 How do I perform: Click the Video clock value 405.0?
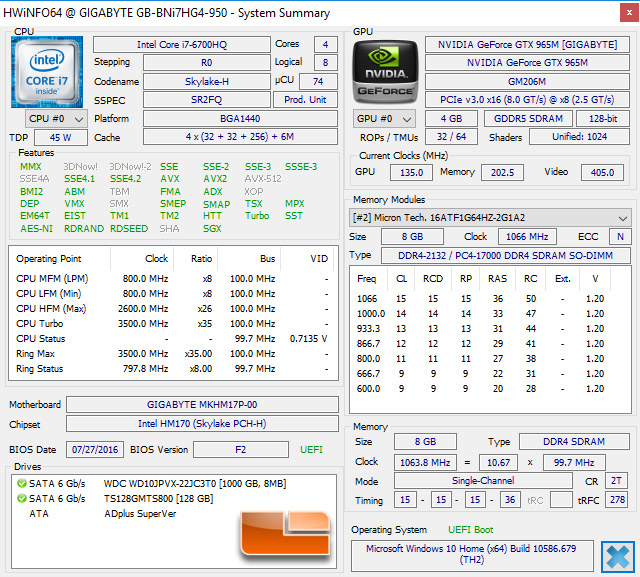(x=602, y=172)
